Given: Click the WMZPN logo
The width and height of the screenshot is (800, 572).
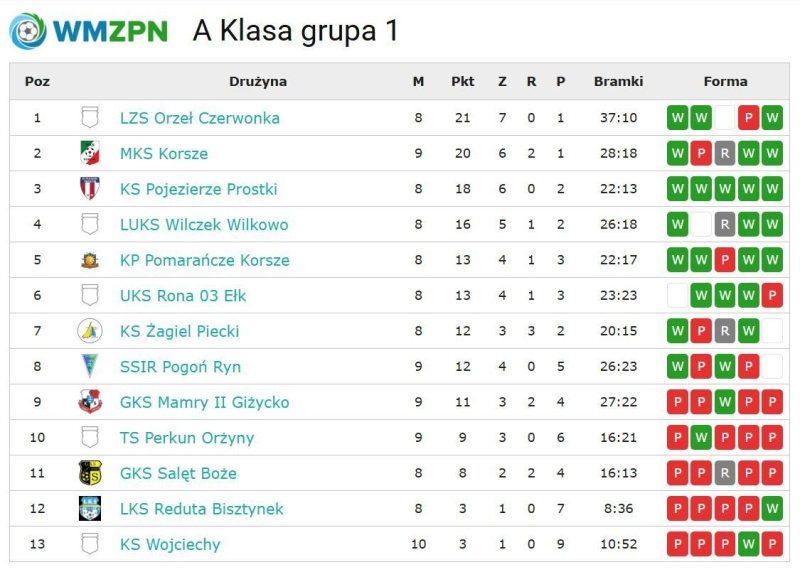Looking at the screenshot, I should 89,31.
